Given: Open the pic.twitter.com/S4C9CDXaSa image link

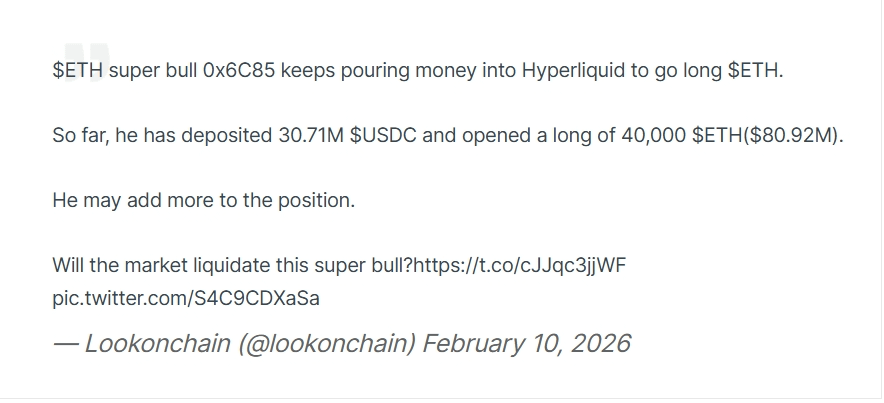Looking at the screenshot, I should pyautogui.click(x=186, y=298).
